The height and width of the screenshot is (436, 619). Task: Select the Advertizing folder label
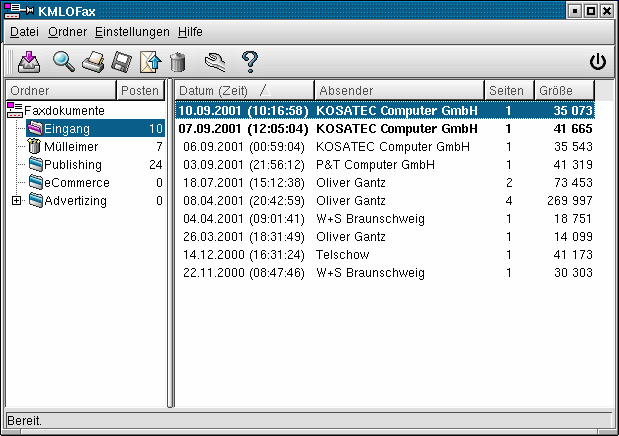pyautogui.click(x=75, y=201)
